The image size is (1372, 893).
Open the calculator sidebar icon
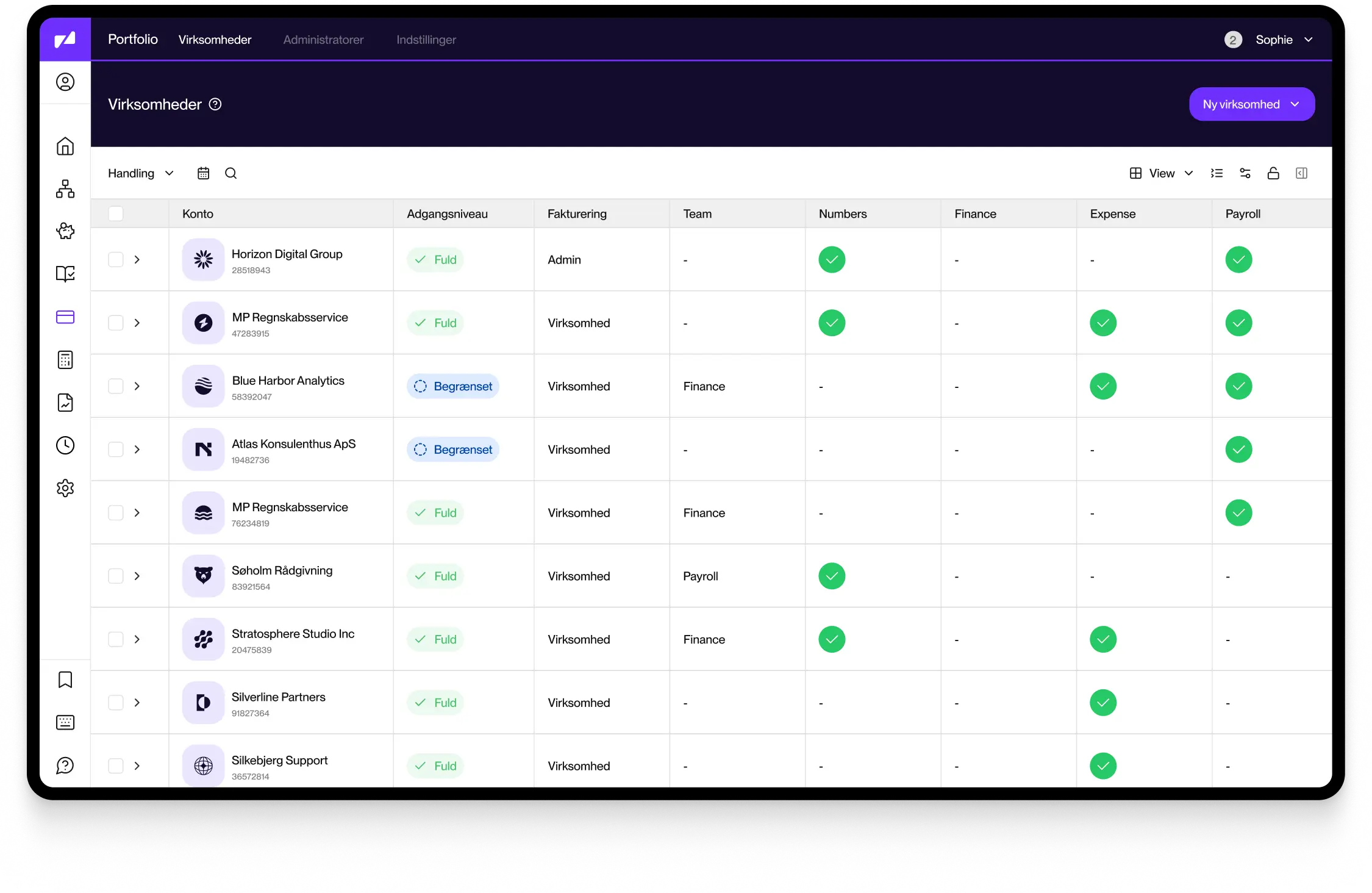(x=65, y=360)
